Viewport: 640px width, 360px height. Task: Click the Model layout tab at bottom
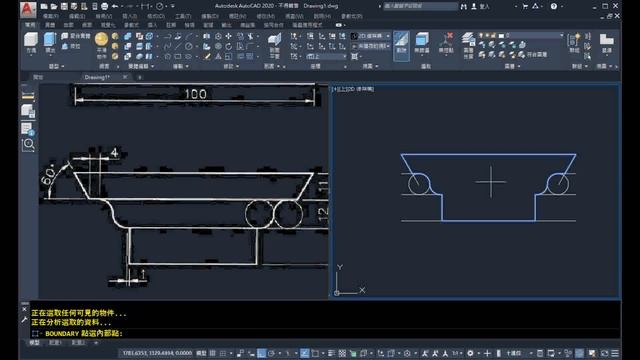pos(35,343)
